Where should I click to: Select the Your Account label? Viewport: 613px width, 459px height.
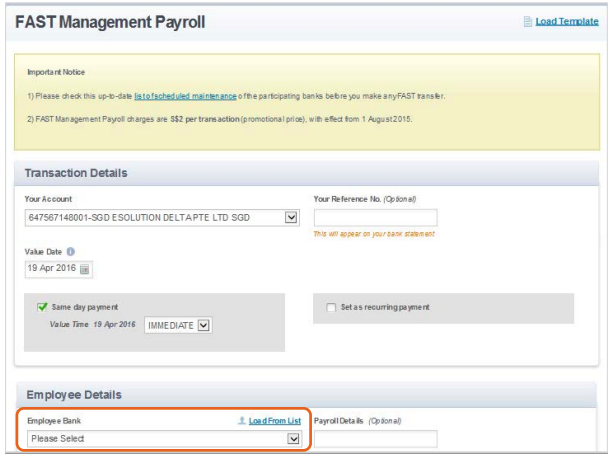coord(48,199)
